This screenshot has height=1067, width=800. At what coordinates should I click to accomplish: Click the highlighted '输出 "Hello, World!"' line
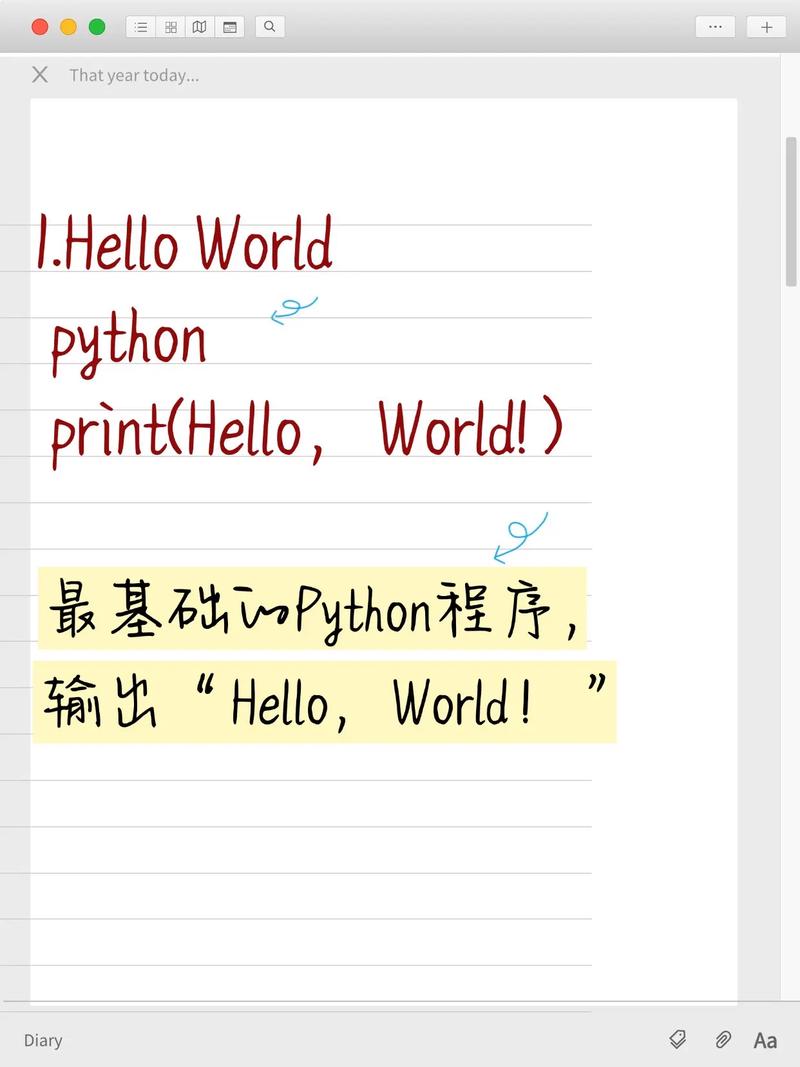tap(324, 702)
